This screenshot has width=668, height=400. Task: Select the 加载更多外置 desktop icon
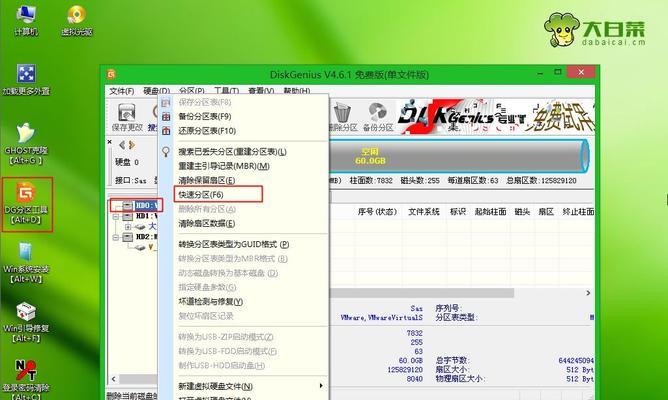(26, 79)
